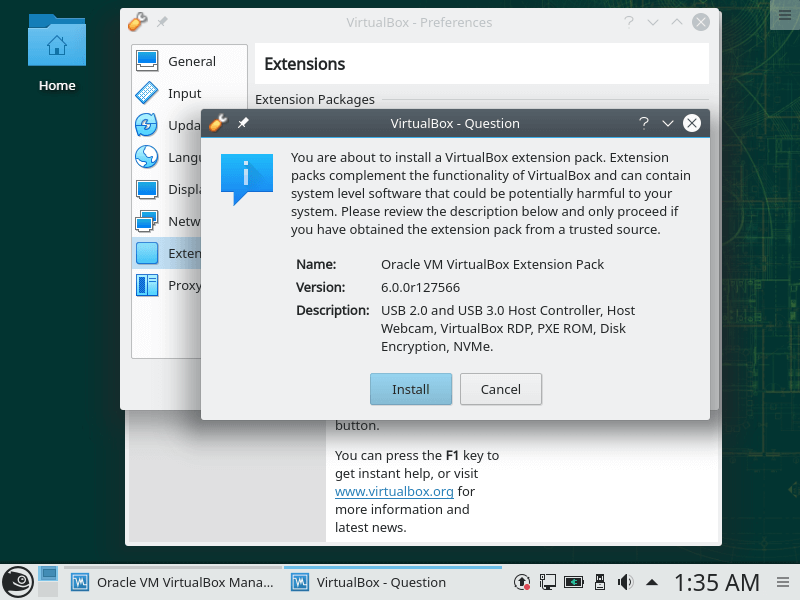Select Input in Preferences sidebar
The height and width of the screenshot is (600, 800).
coord(189,93)
